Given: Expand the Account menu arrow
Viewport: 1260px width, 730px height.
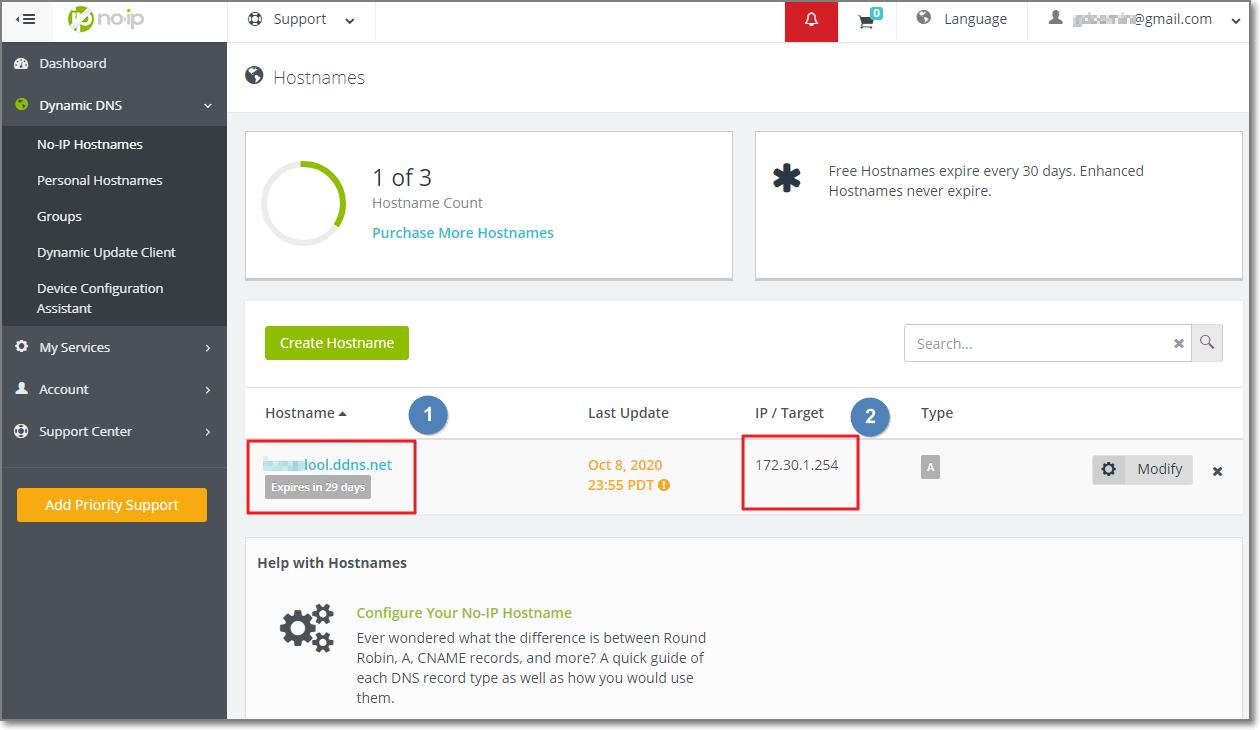Looking at the screenshot, I should pyautogui.click(x=208, y=390).
